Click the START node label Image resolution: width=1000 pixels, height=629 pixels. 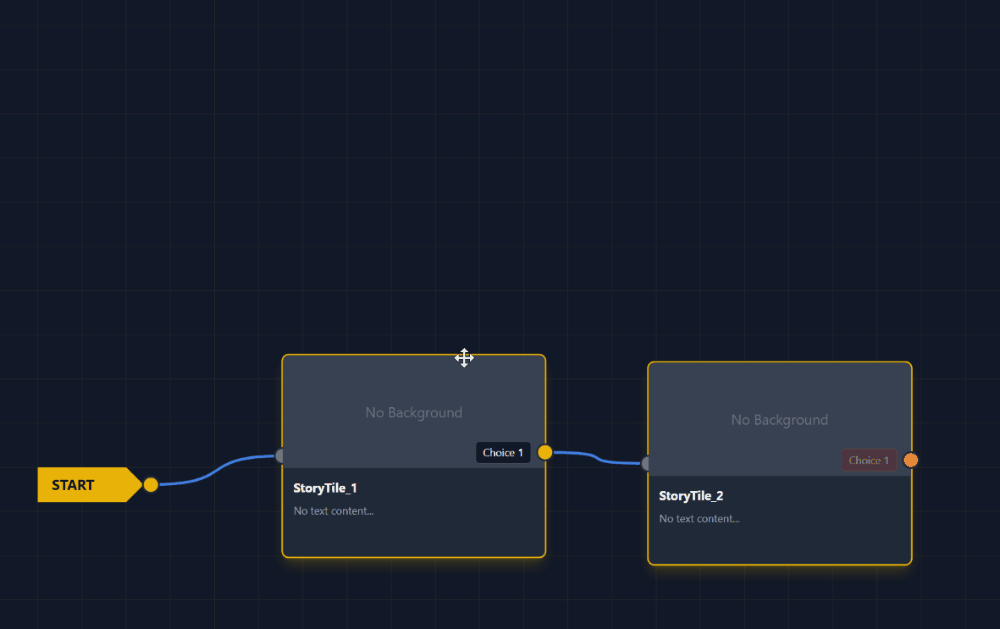74,485
